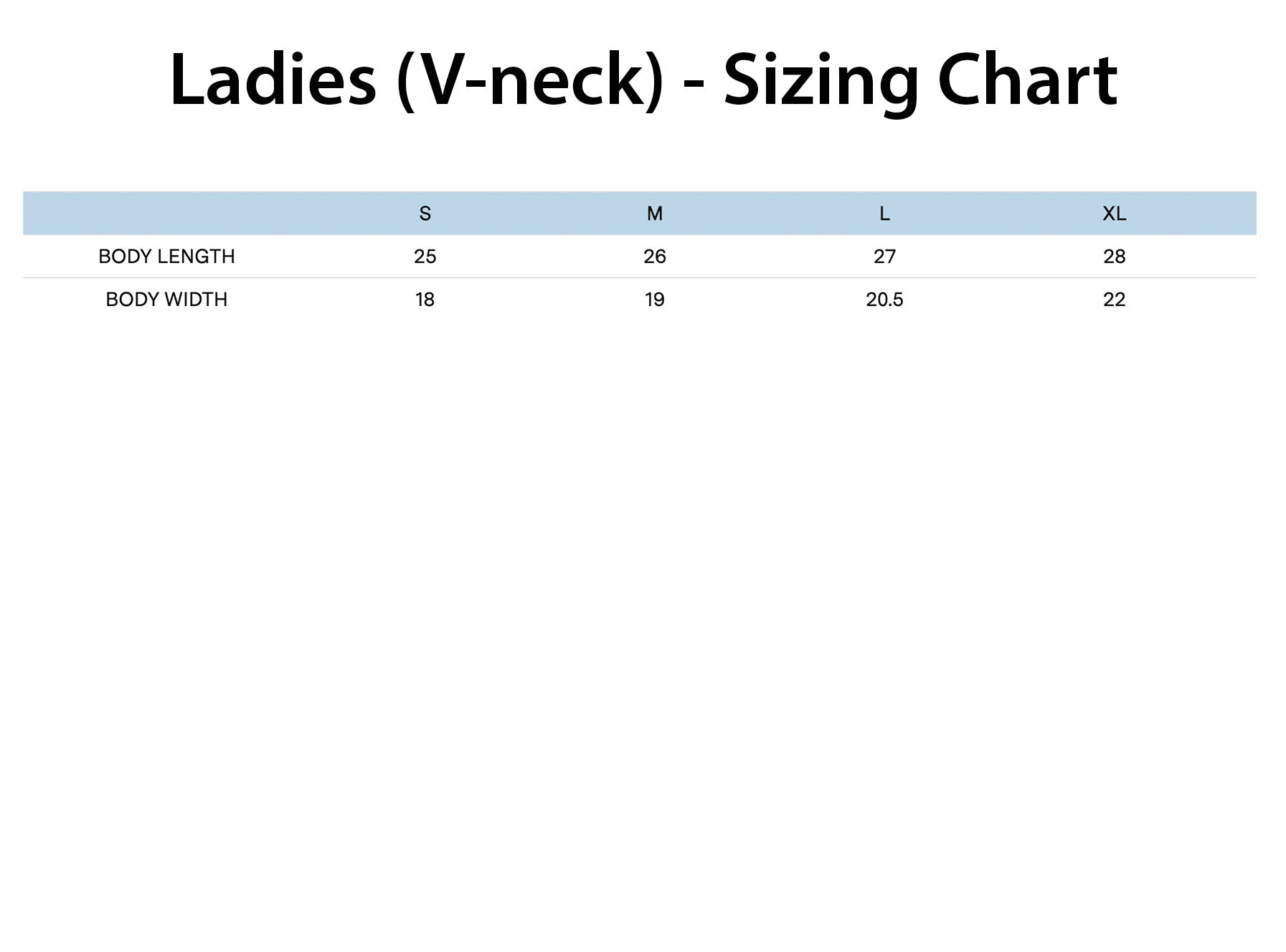The height and width of the screenshot is (952, 1286).
Task: Click the body length value 26
Action: [654, 257]
